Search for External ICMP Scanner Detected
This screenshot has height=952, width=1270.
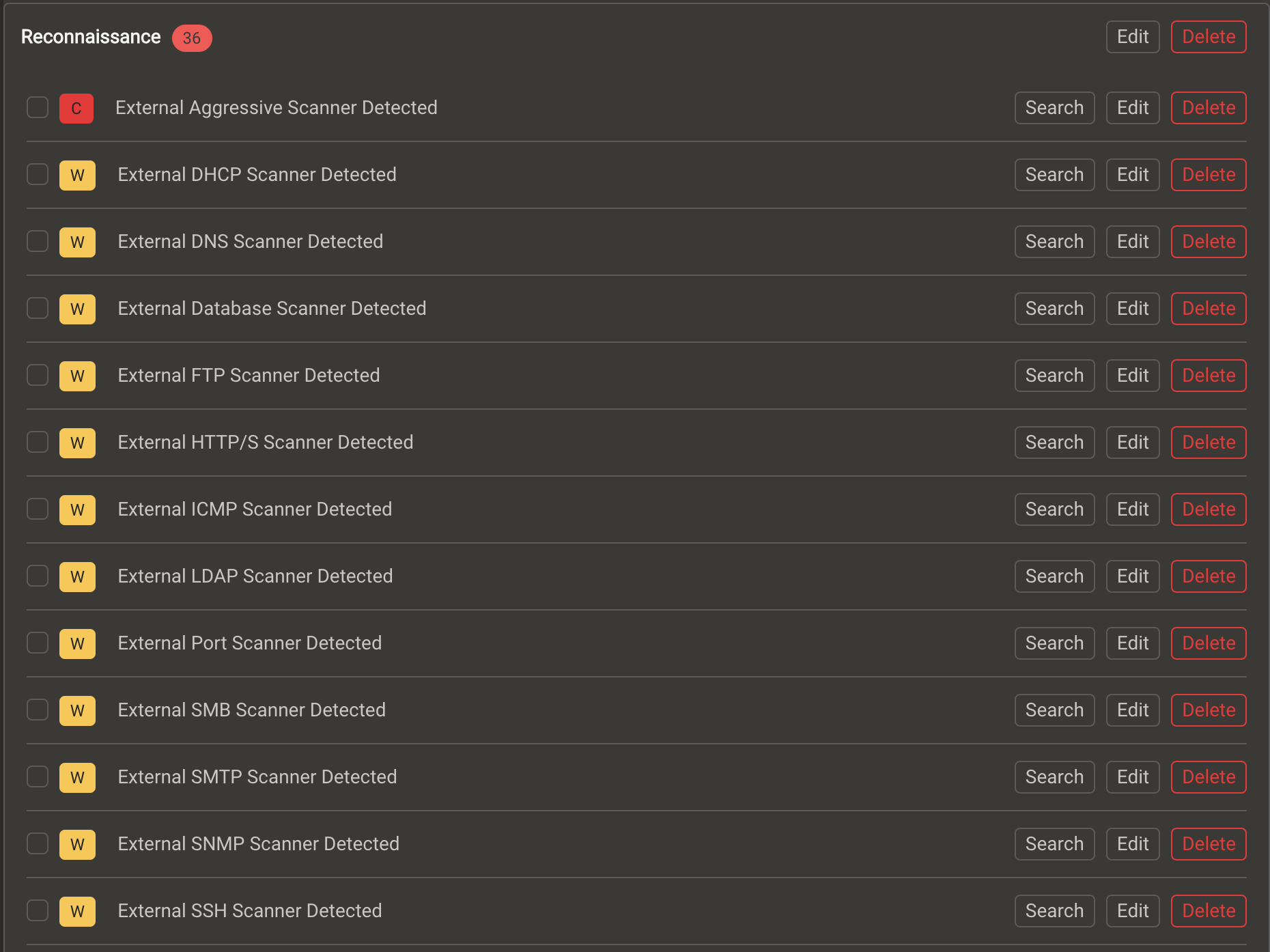tap(1054, 509)
